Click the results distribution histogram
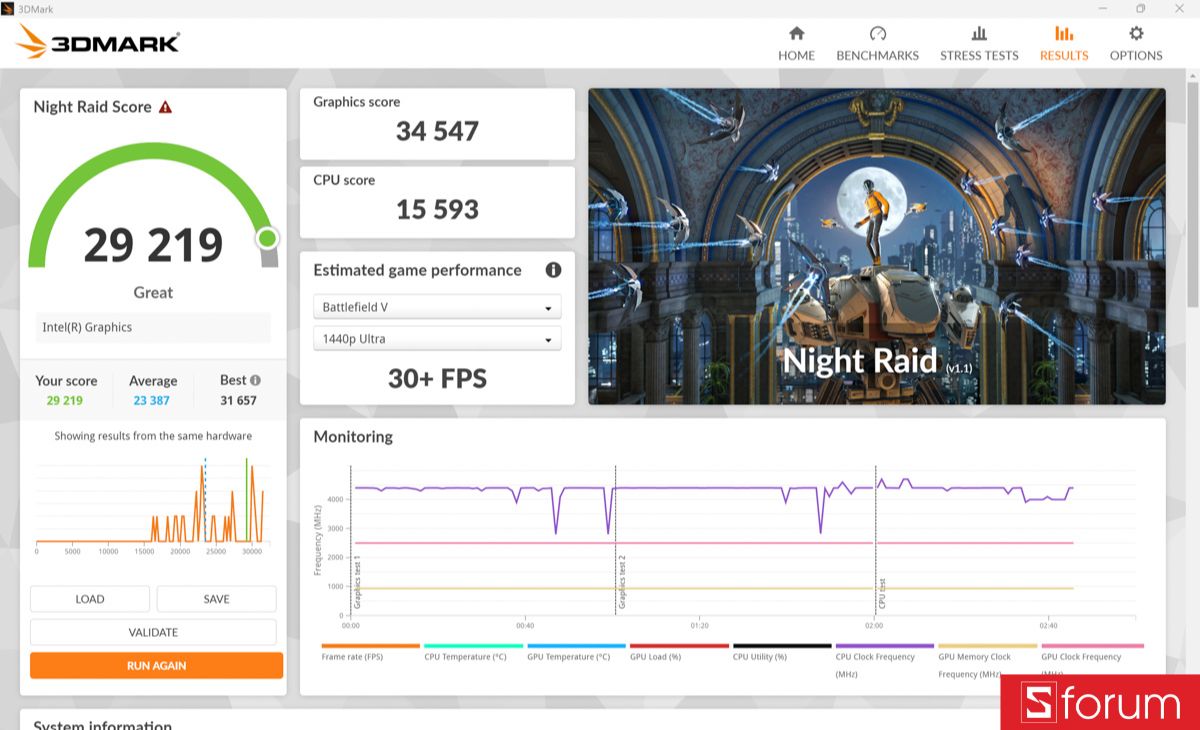Viewport: 1200px width, 730px height. 150,505
